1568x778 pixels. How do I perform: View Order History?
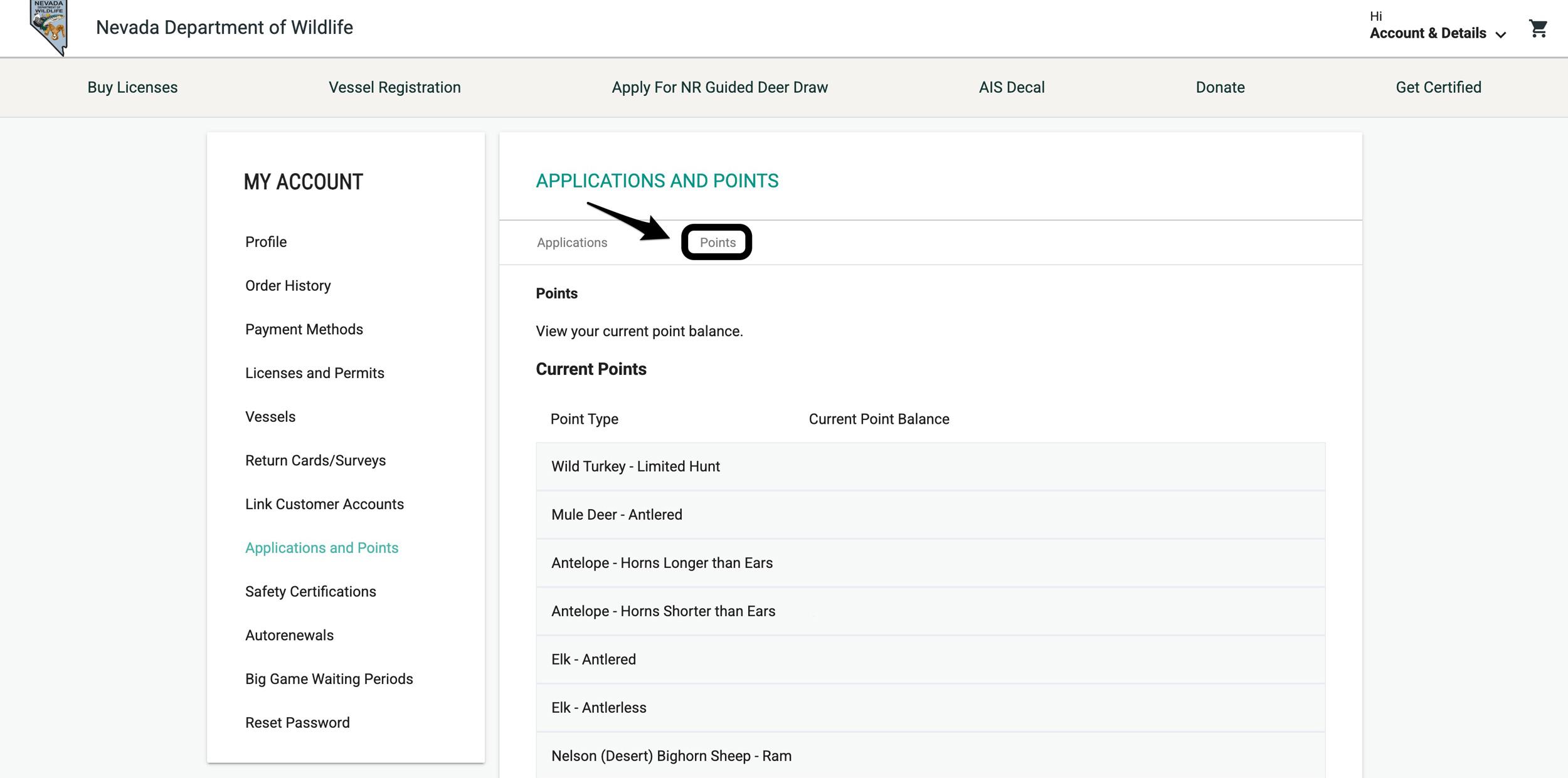(288, 285)
